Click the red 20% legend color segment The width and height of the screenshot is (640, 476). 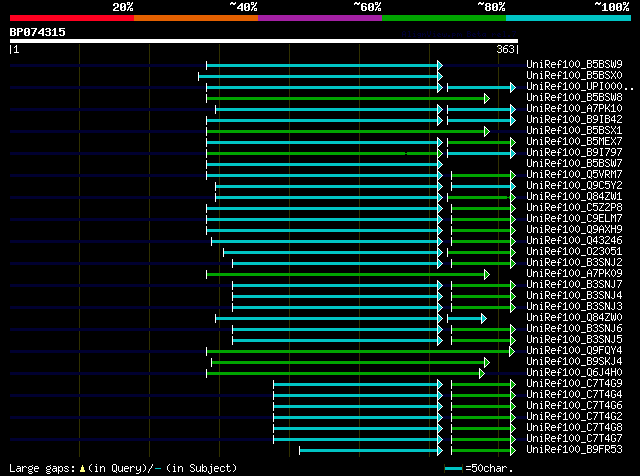click(x=72, y=18)
